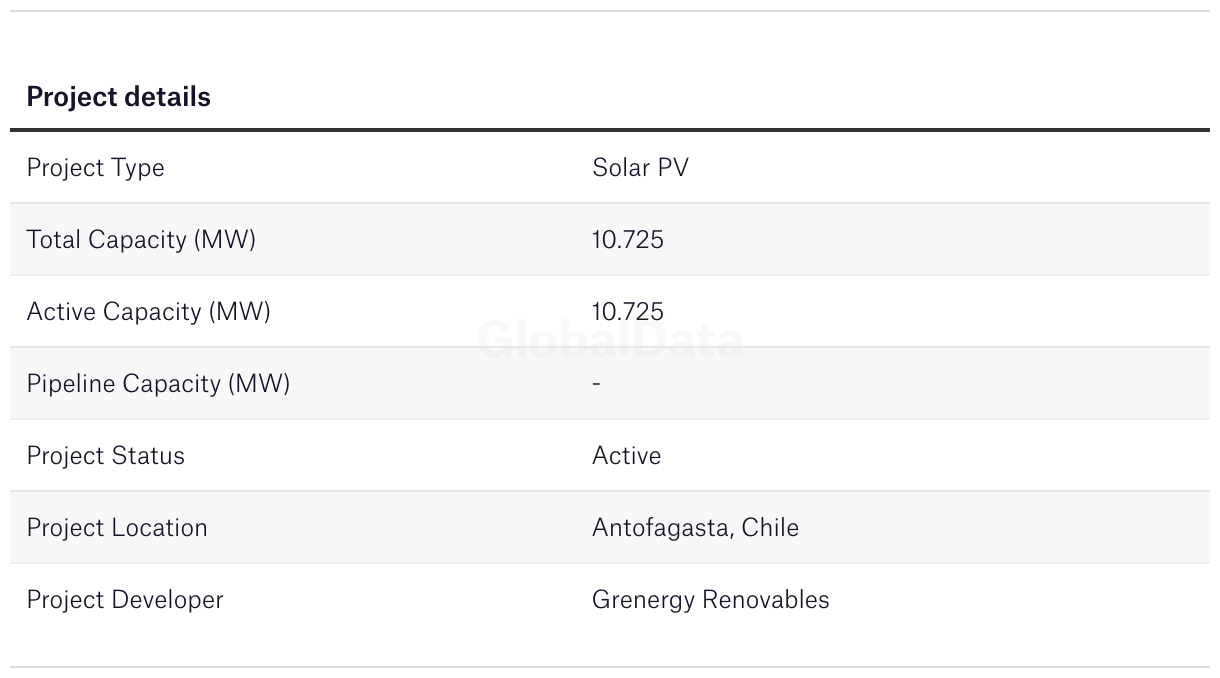Image resolution: width=1220 pixels, height=678 pixels.
Task: Select the Project Location label
Action: point(117,528)
